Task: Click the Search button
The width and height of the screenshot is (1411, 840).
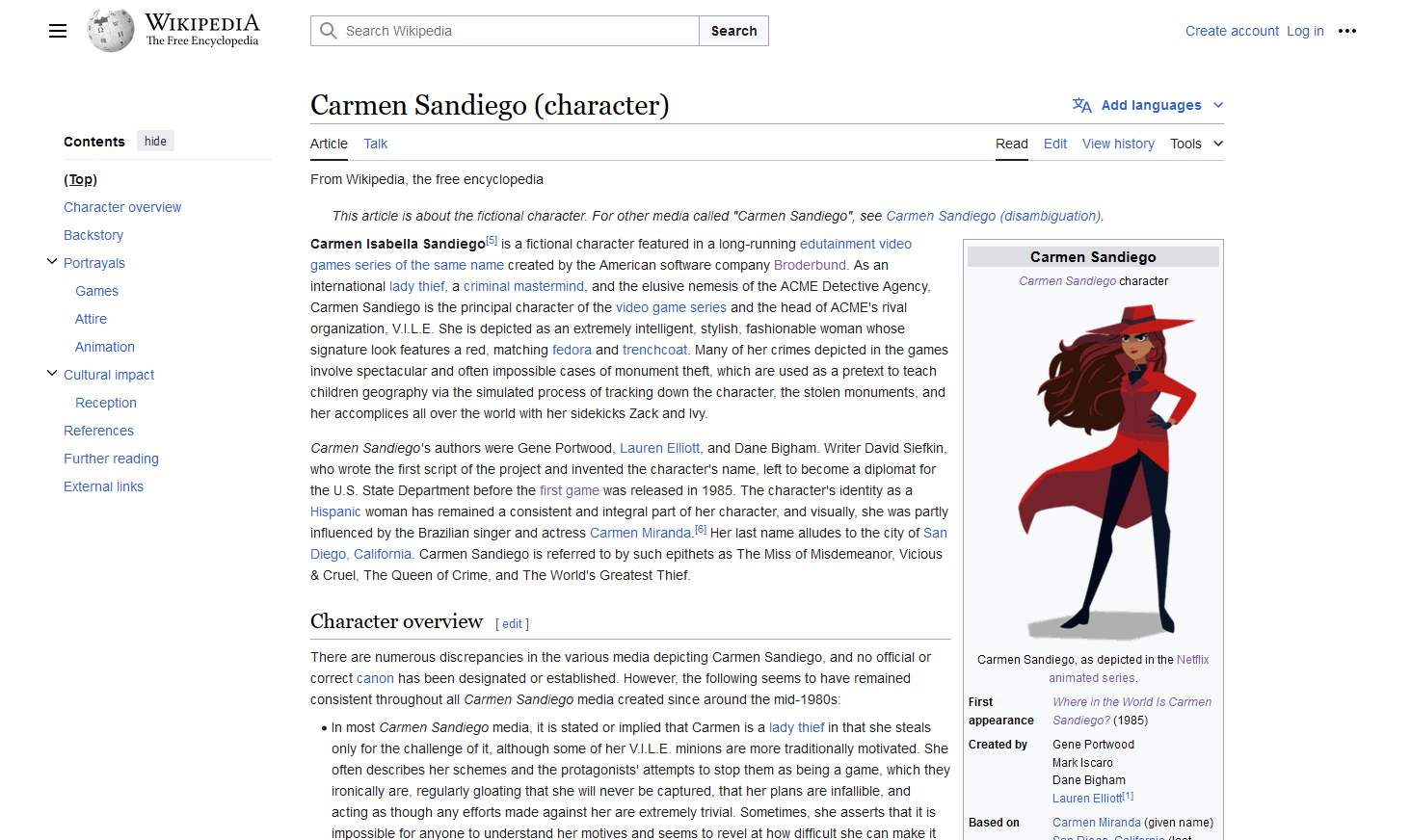Action: (x=733, y=31)
